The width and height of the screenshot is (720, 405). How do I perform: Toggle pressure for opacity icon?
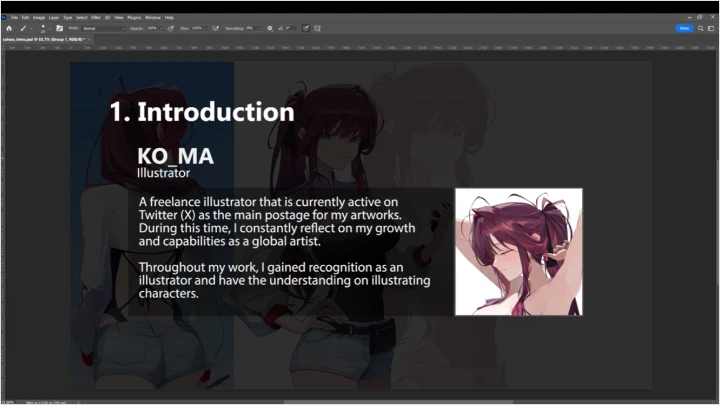click(x=171, y=28)
